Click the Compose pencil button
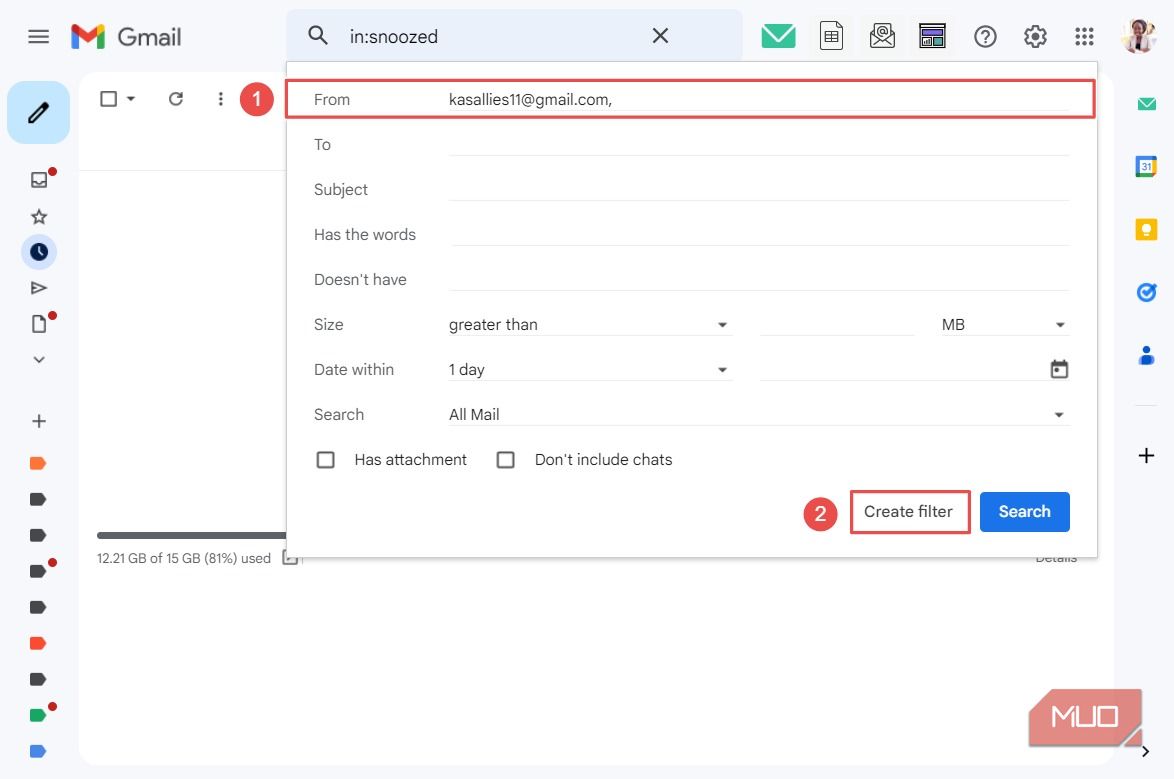Screen dimensions: 1174x779 38,112
